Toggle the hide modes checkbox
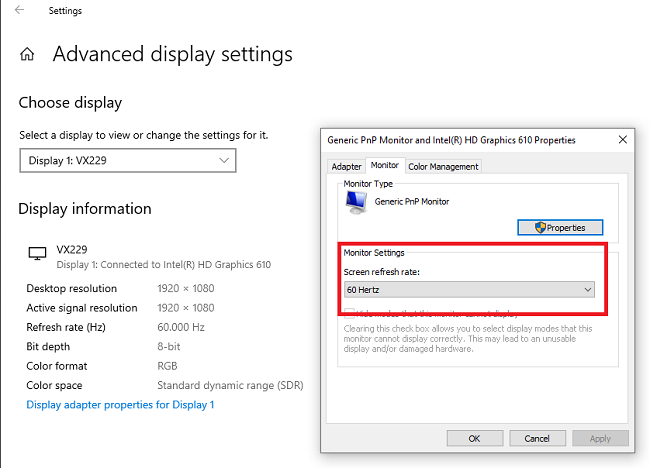Screen dimensions: 650x468 349,312
